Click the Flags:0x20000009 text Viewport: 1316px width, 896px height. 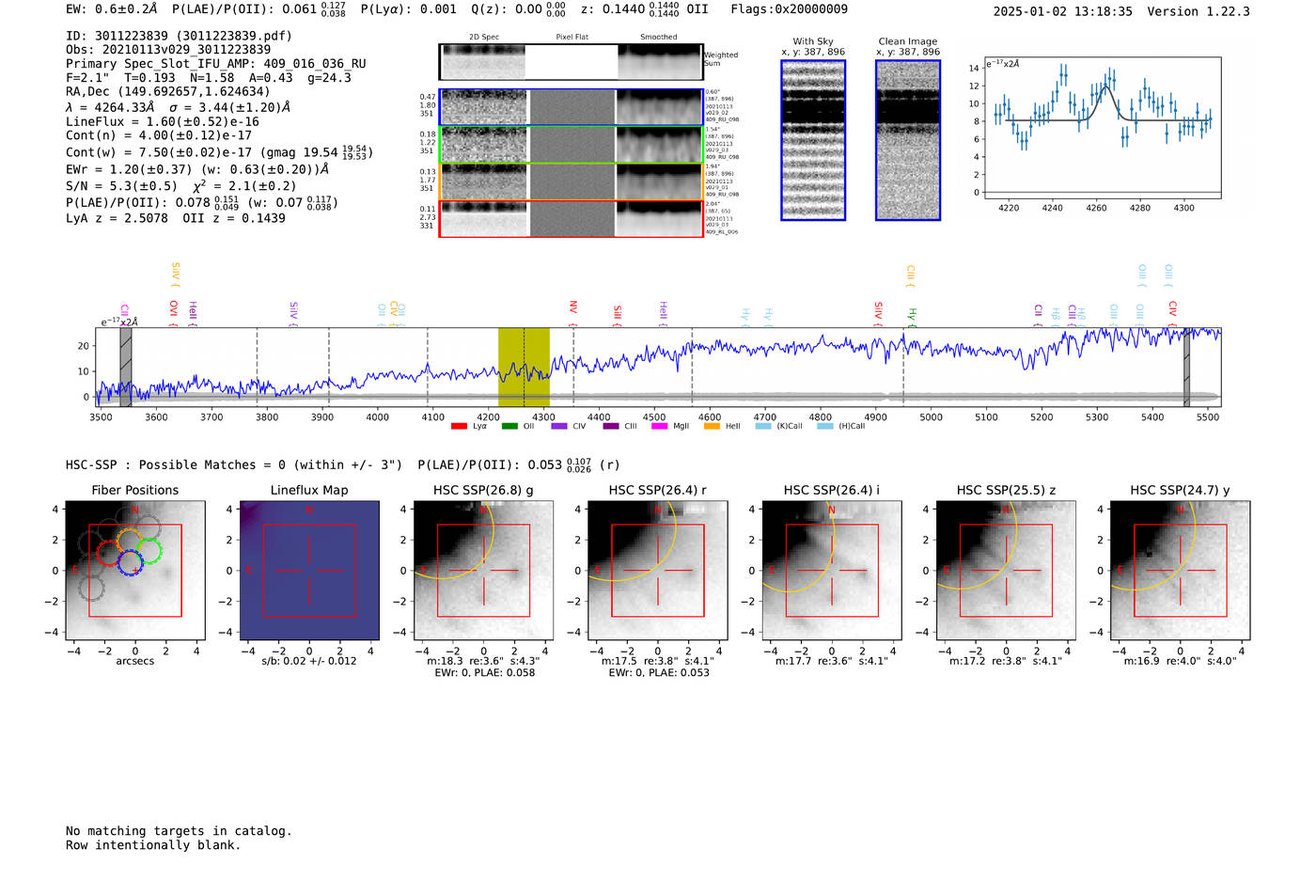point(789,9)
